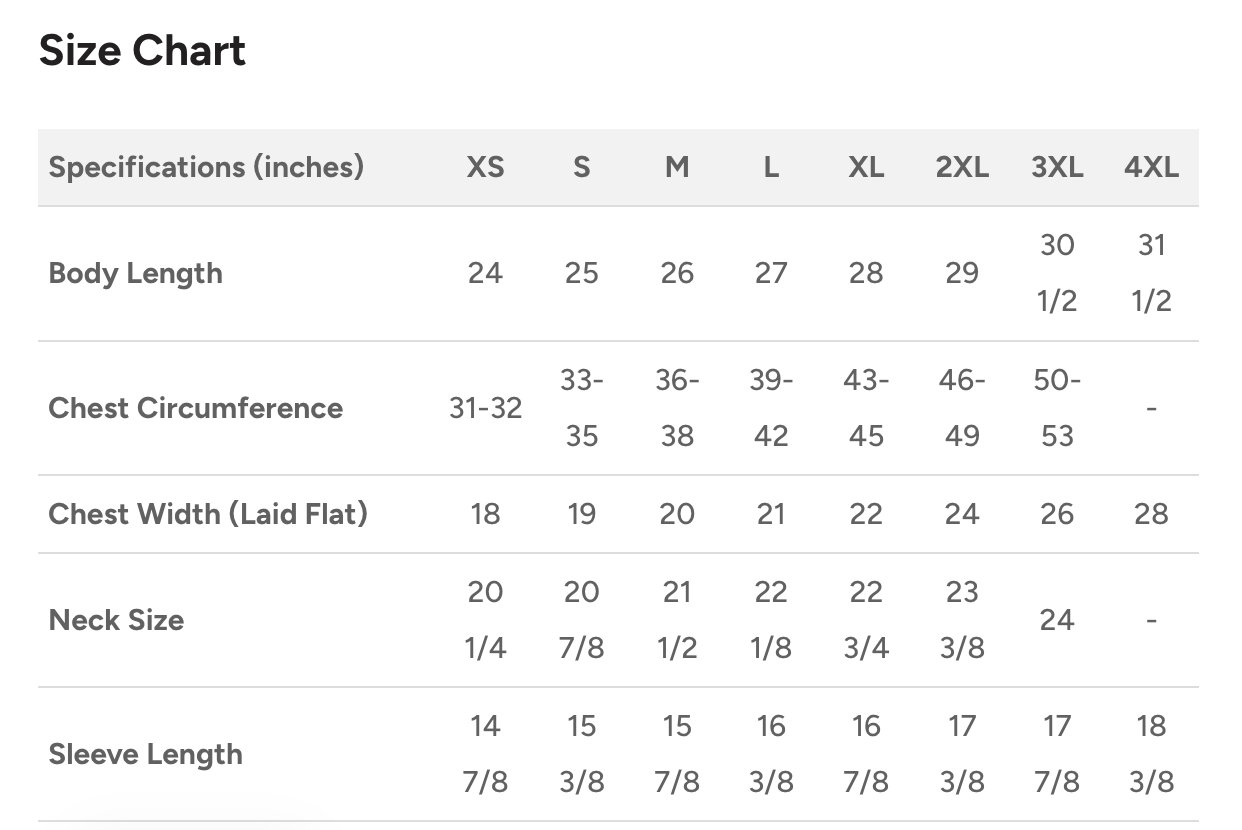Click the Chest Width (Laid Flat) label

208,514
